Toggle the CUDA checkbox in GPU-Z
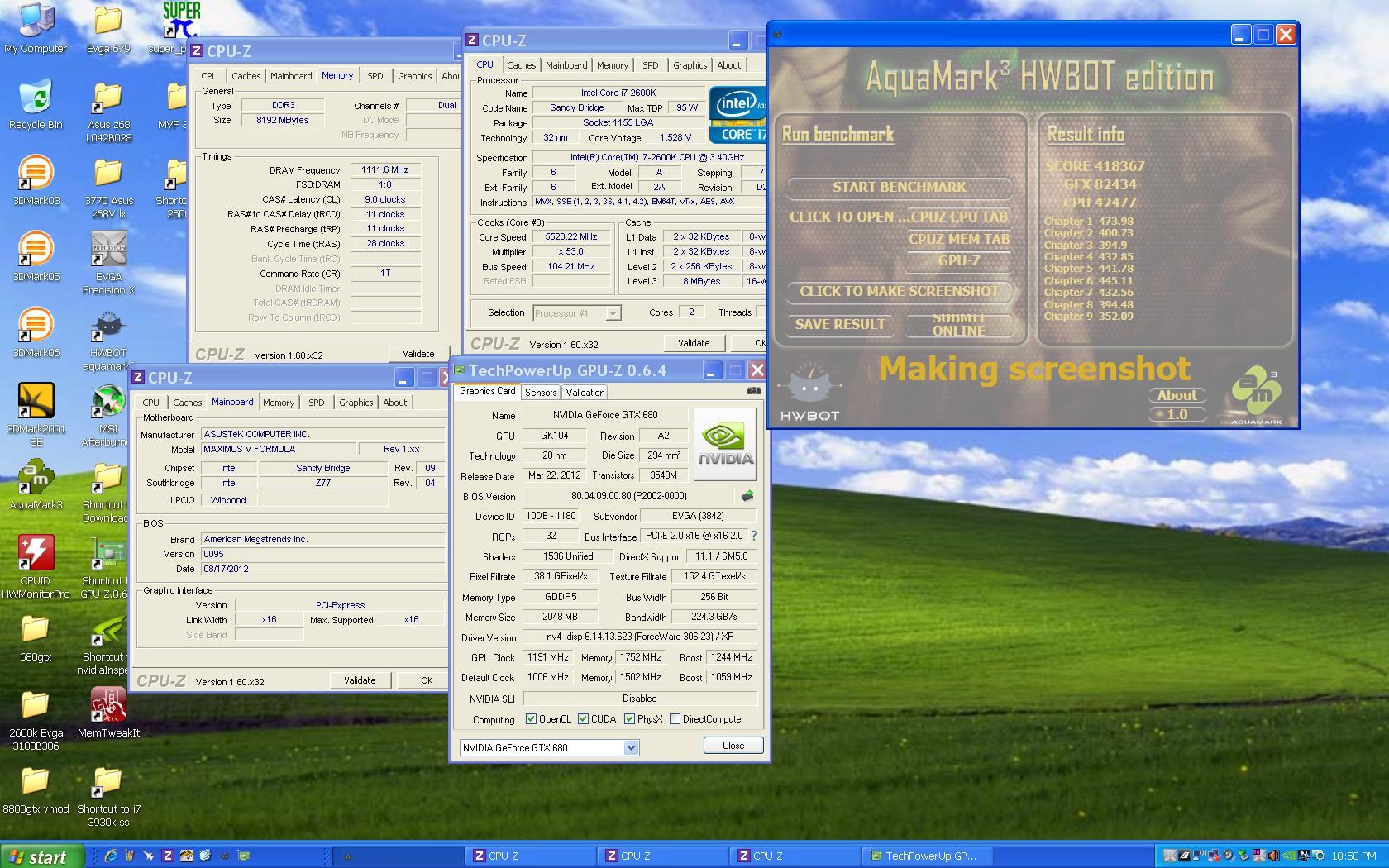This screenshot has width=1389, height=868. point(583,719)
